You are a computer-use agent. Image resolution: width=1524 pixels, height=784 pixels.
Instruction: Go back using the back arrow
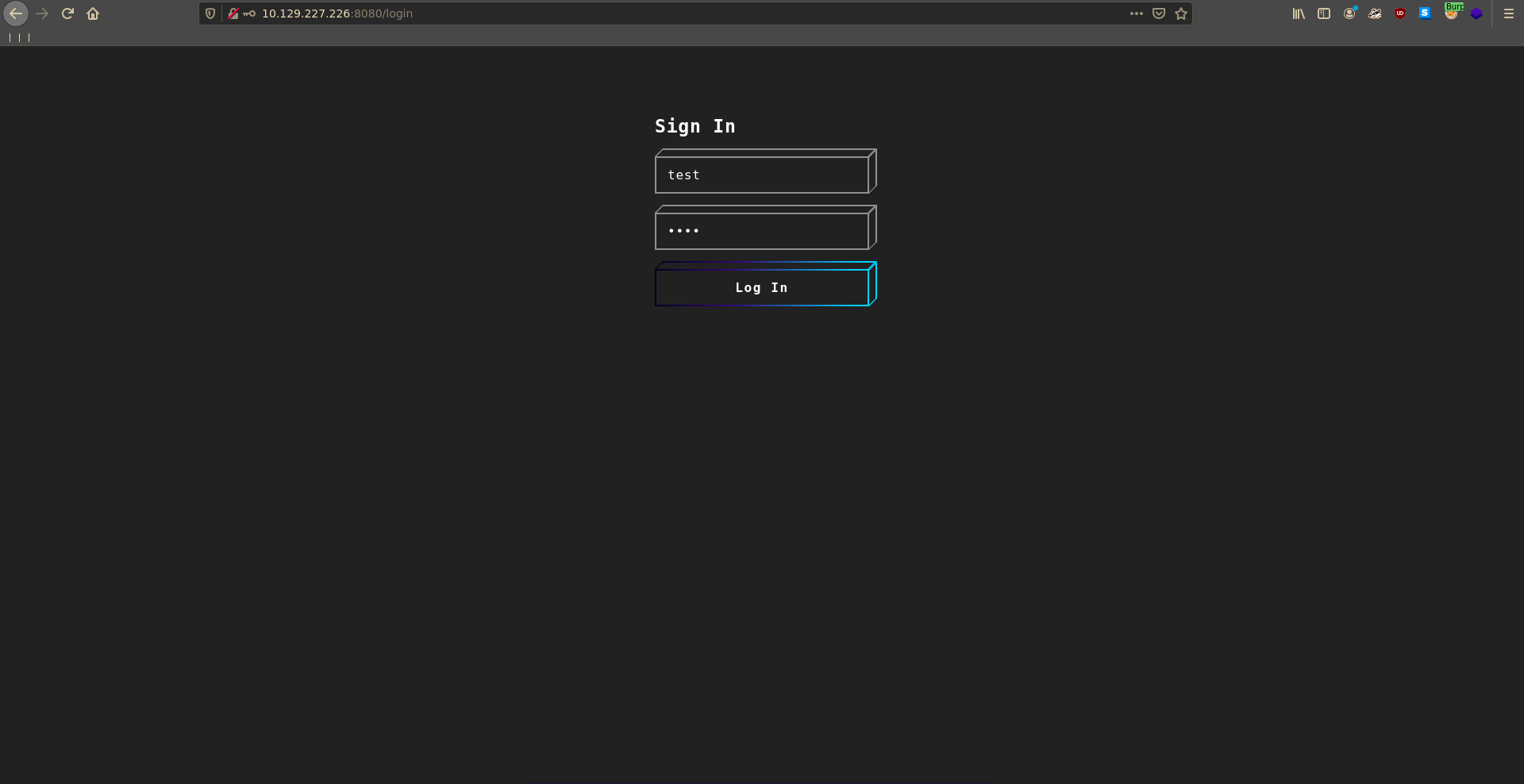coord(16,13)
